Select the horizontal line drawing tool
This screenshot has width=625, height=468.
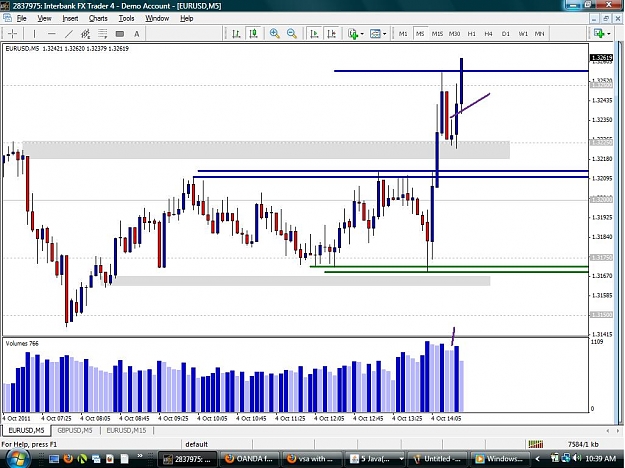(51, 34)
